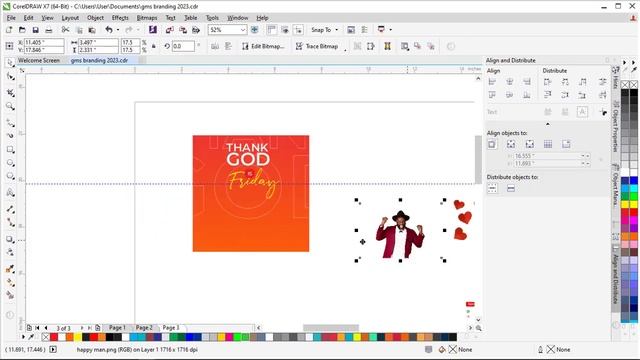Align bottom icon in Align panel
The width and height of the screenshot is (640, 360).
pos(527,95)
